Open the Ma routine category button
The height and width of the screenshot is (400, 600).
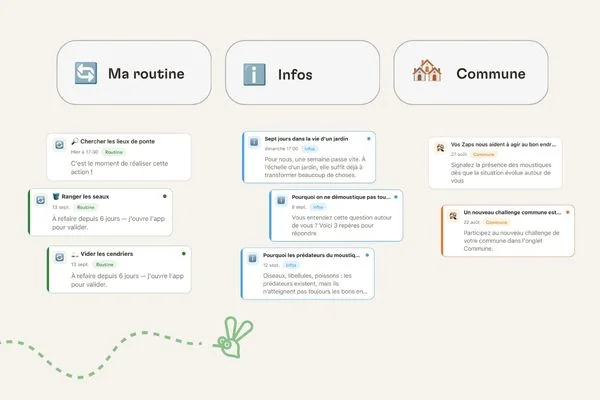pos(134,73)
